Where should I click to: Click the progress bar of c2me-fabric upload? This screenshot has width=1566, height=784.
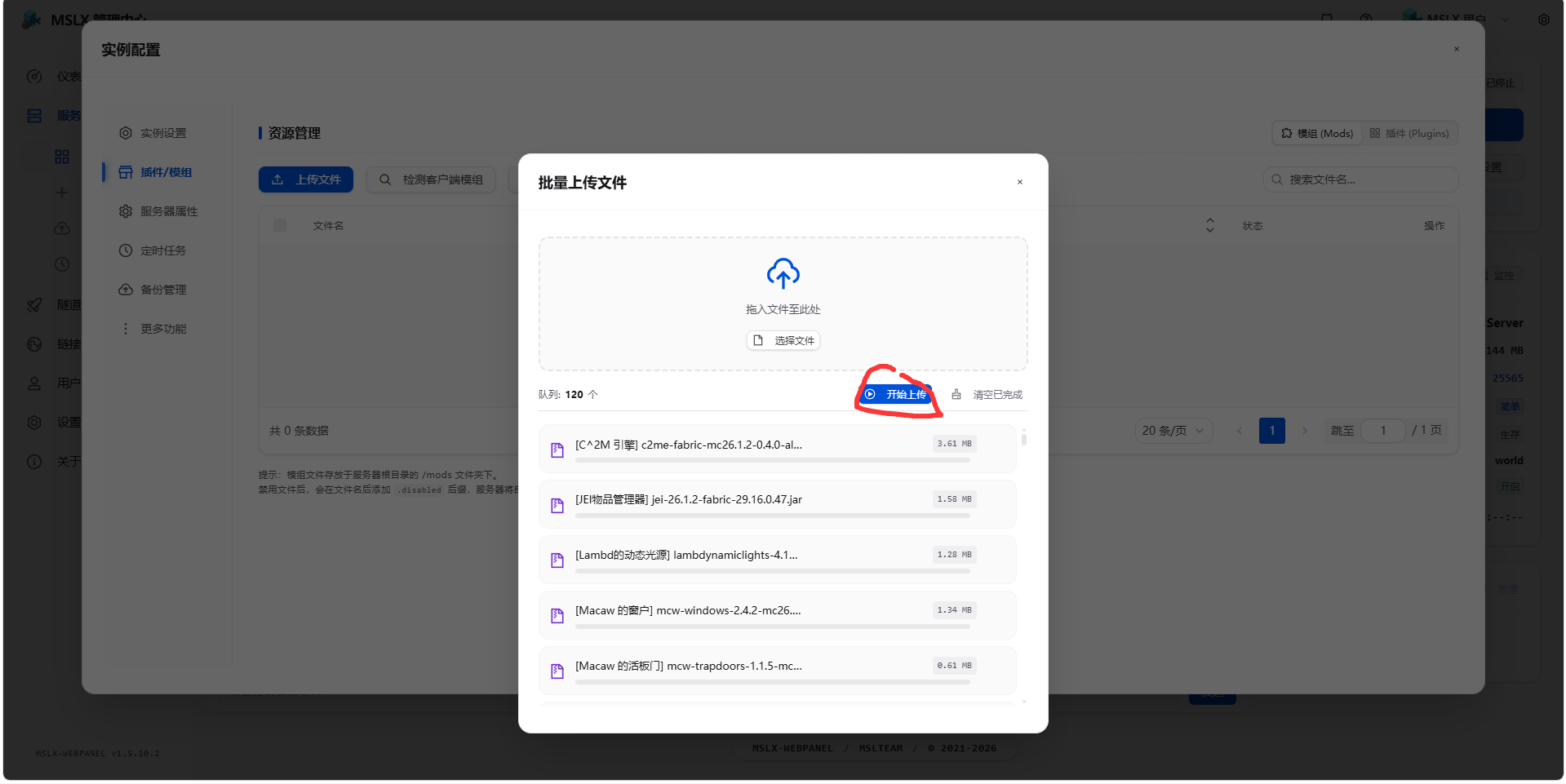click(773, 461)
